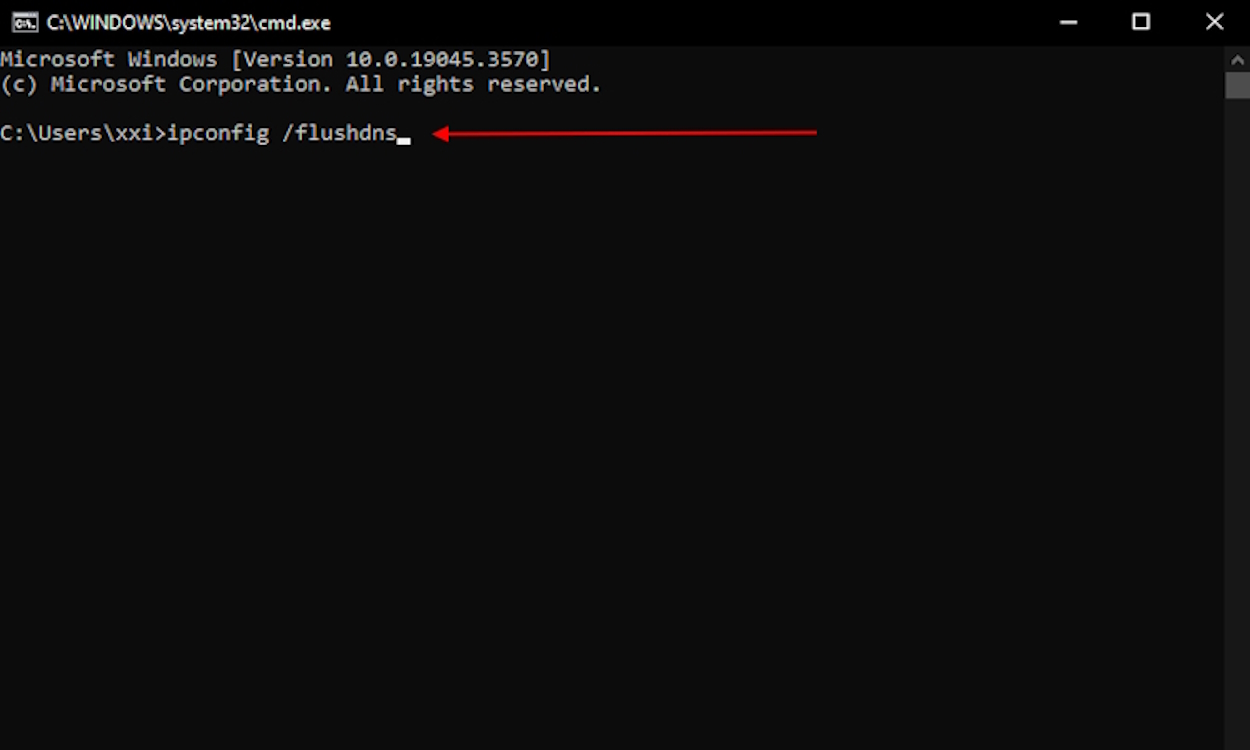Maximize the cmd.exe window
1250x750 pixels.
tap(1140, 22)
